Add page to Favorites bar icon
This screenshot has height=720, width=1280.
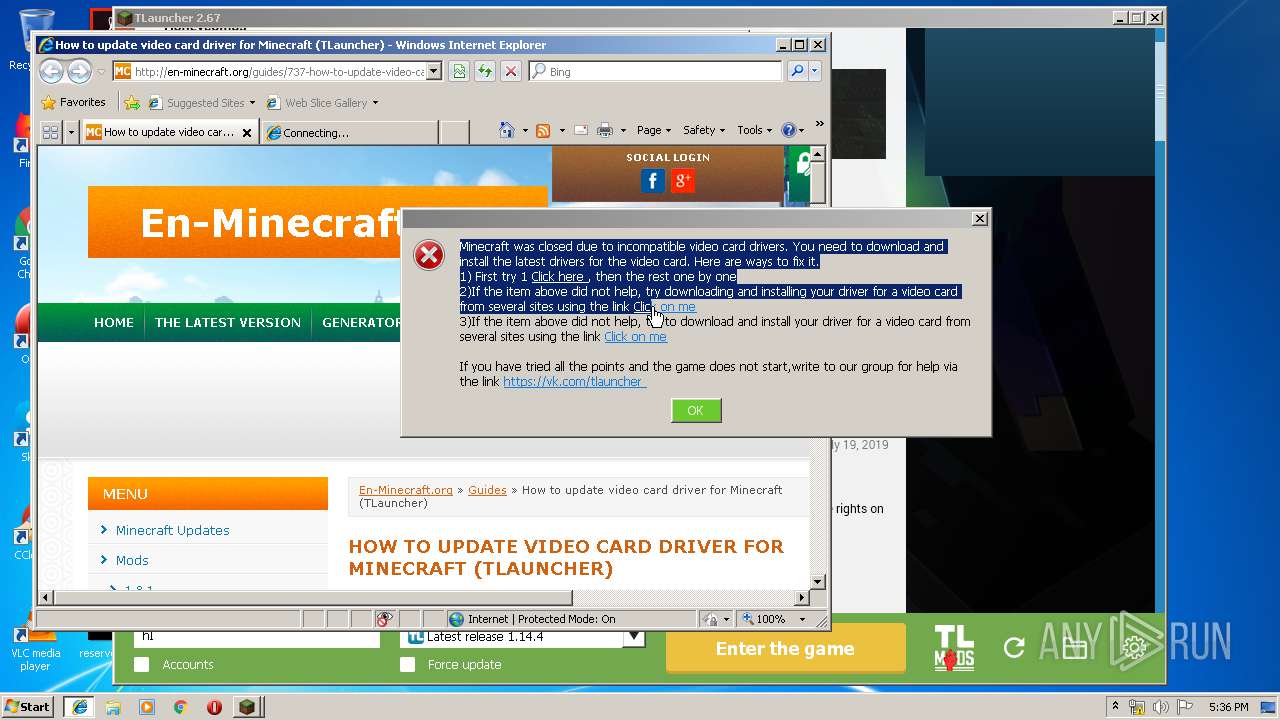pyautogui.click(x=131, y=102)
